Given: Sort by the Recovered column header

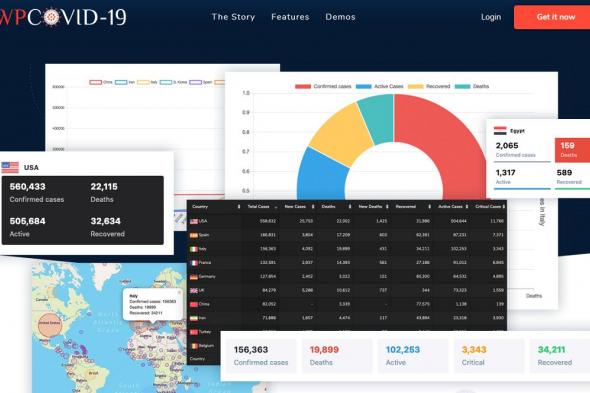Looking at the screenshot, I should 413,206.
